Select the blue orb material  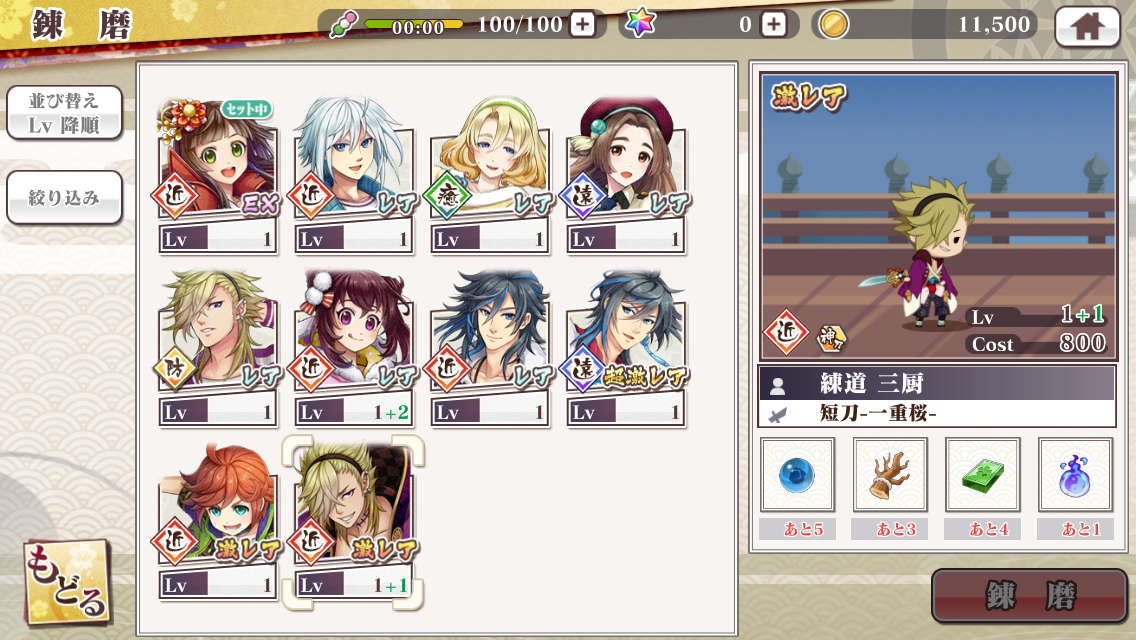point(797,475)
